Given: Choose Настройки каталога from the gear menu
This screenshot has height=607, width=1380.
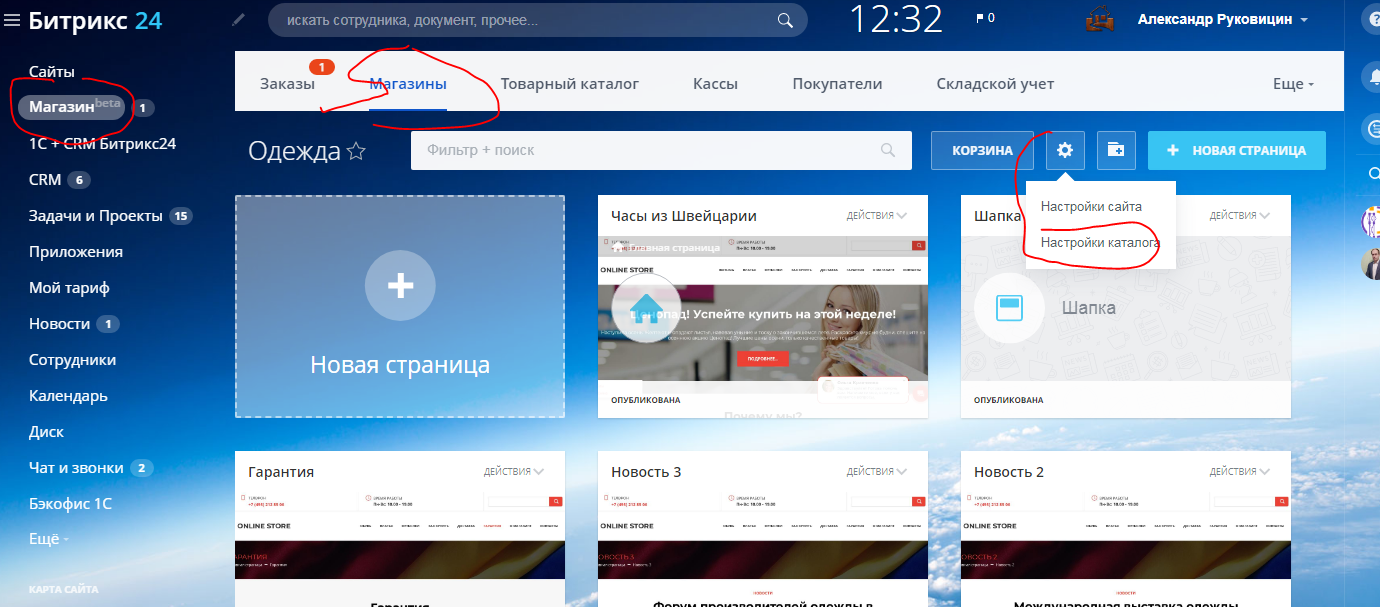Looking at the screenshot, I should tap(1100, 243).
